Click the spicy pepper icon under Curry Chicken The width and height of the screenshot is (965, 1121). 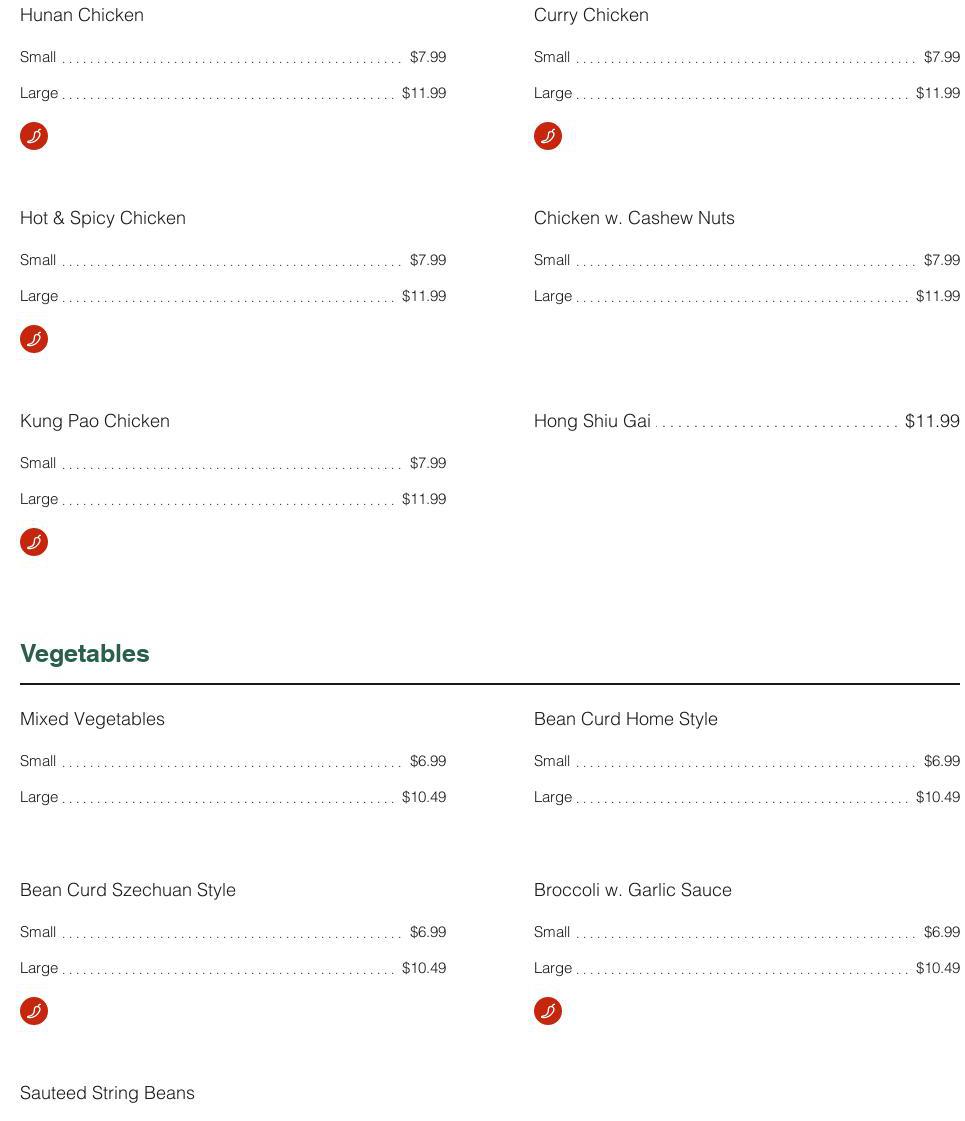pos(548,136)
